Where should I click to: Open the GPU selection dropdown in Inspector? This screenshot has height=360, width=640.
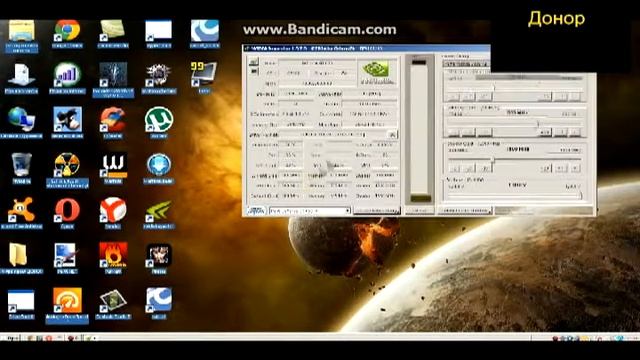click(309, 211)
